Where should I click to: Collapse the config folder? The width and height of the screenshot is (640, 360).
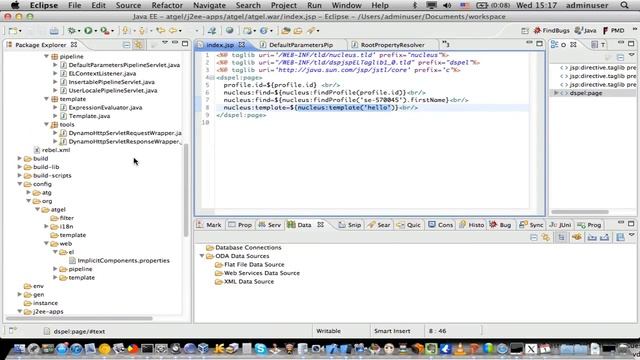pos(19,184)
